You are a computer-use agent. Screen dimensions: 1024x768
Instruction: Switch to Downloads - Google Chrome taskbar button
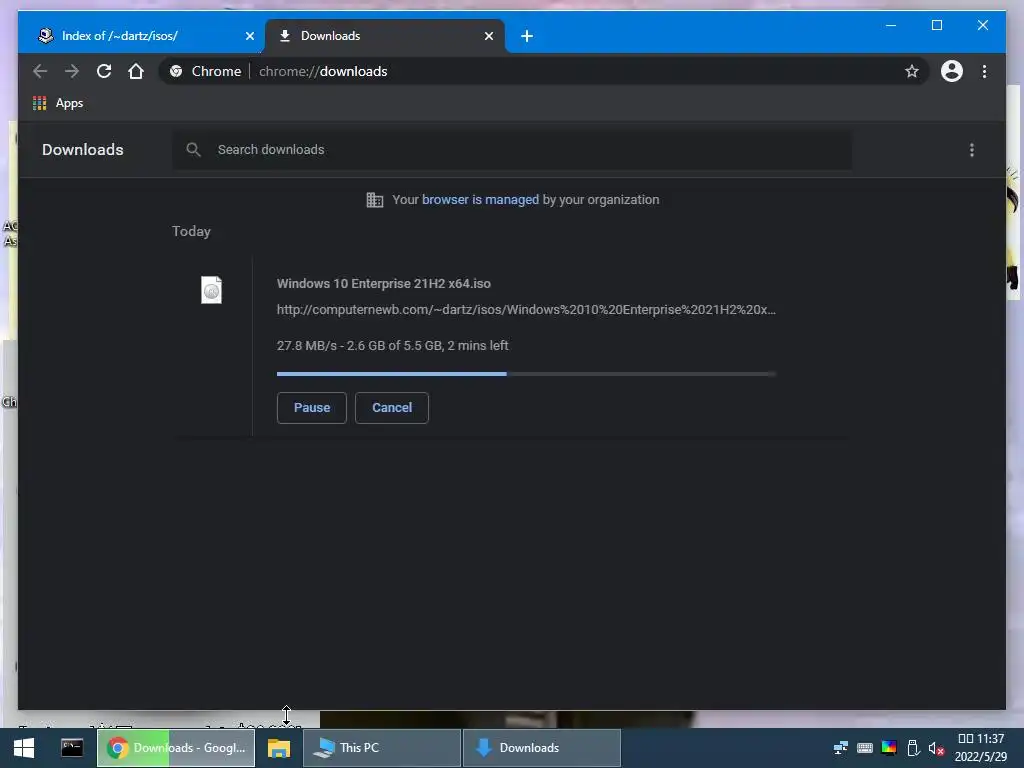pos(176,748)
